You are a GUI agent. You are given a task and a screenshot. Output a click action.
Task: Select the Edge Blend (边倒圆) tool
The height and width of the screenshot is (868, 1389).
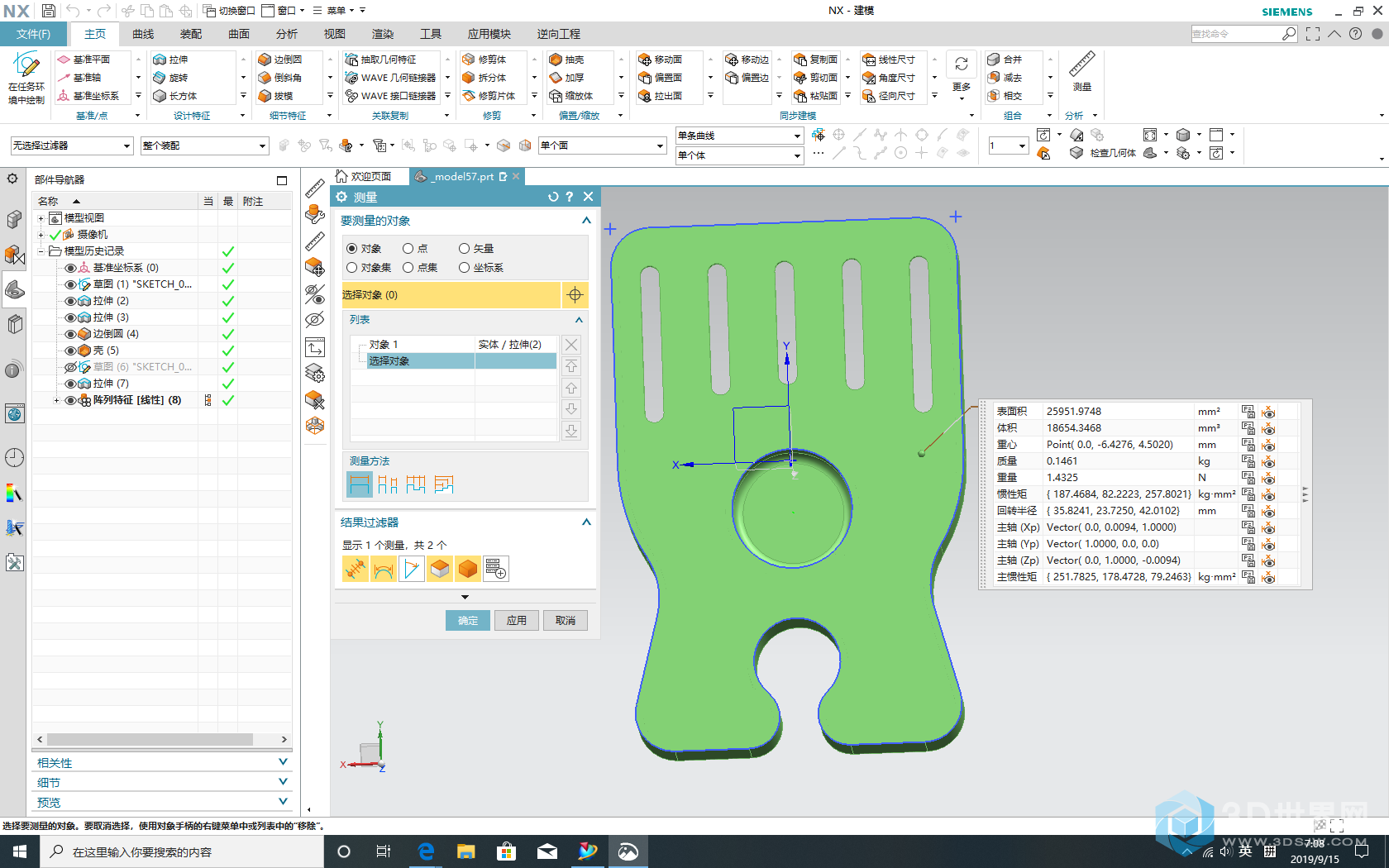(x=279, y=60)
